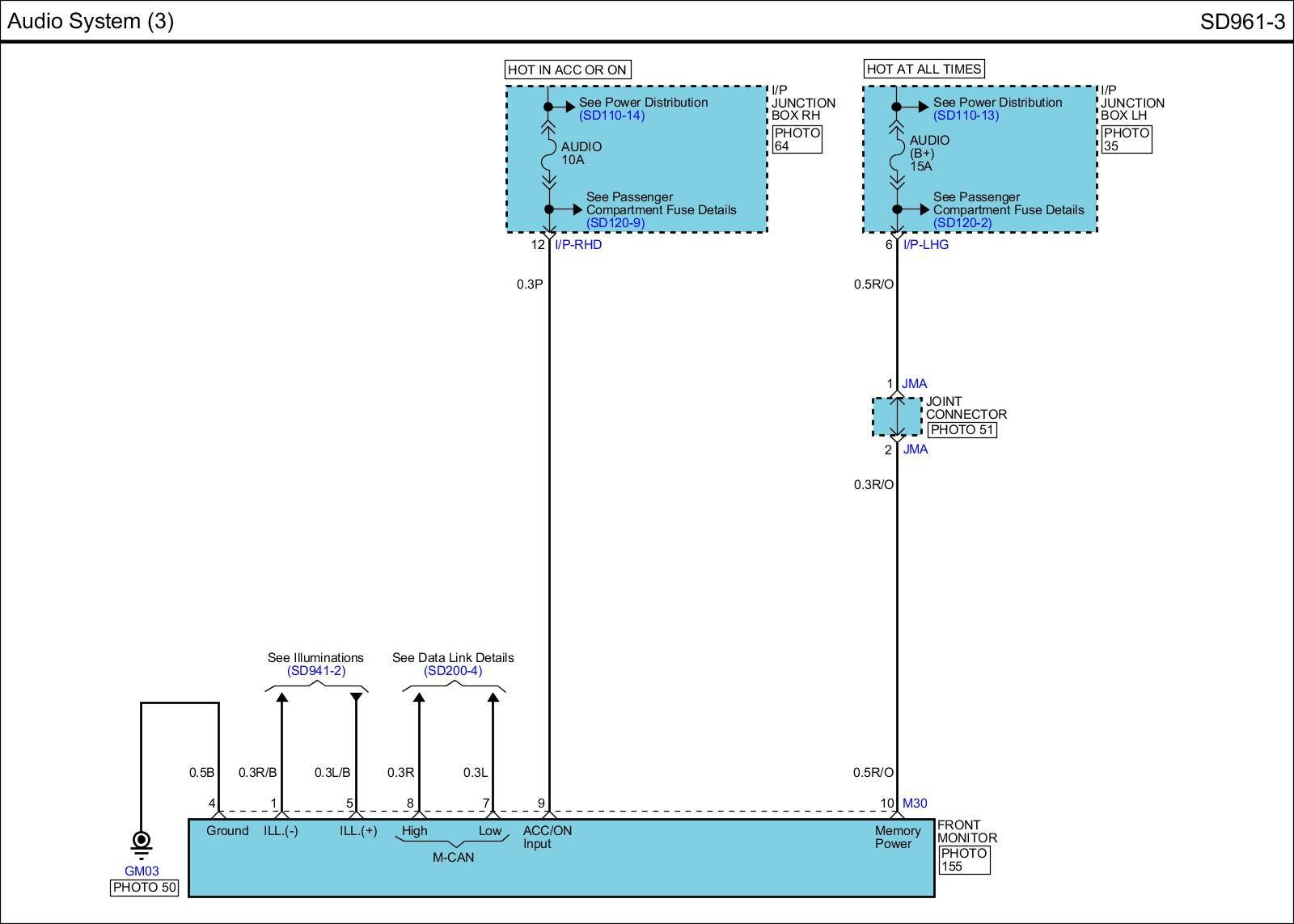1294x924 pixels.
Task: Open PHOTO 50 for ground GM03
Action: 144,888
